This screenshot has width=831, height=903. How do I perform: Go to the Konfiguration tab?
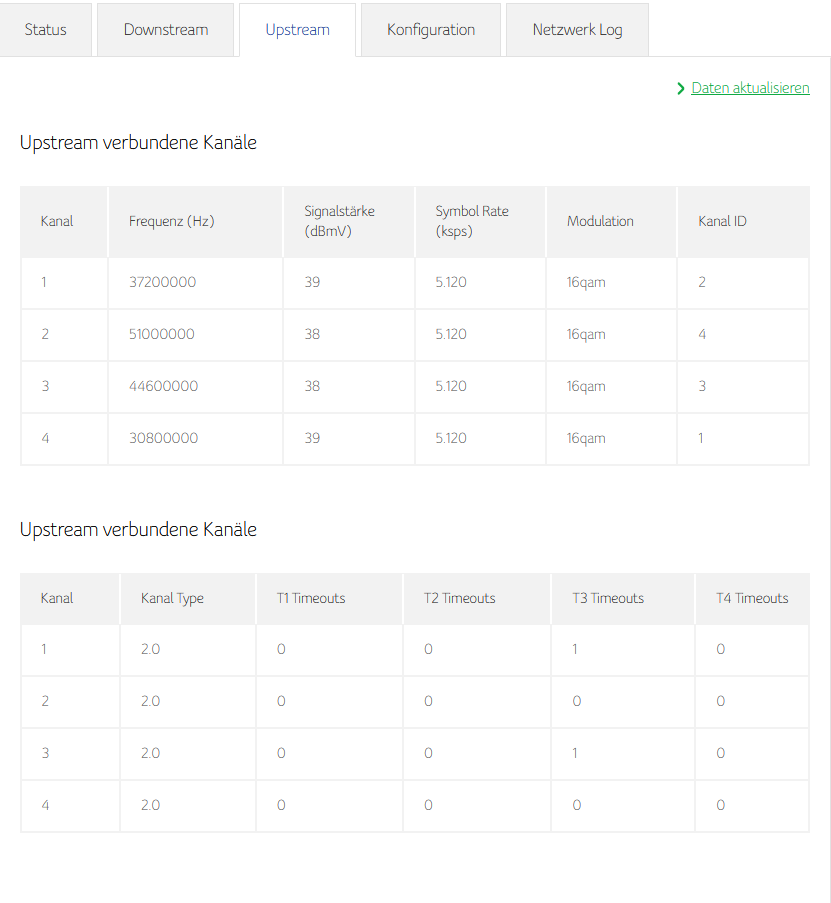click(x=431, y=30)
